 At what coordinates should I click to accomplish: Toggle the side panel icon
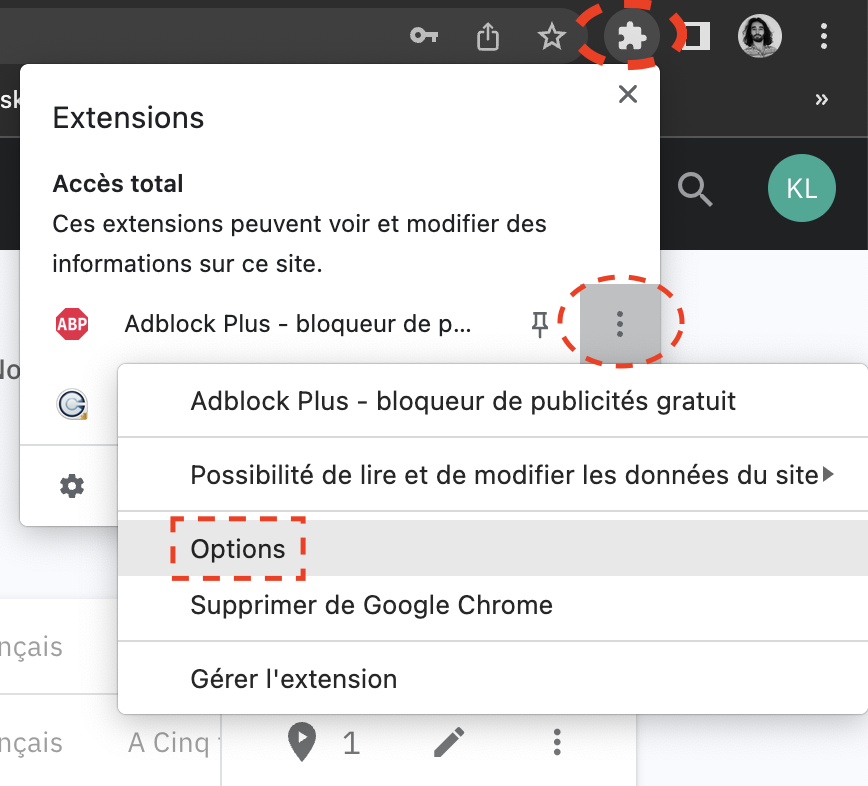tap(697, 37)
